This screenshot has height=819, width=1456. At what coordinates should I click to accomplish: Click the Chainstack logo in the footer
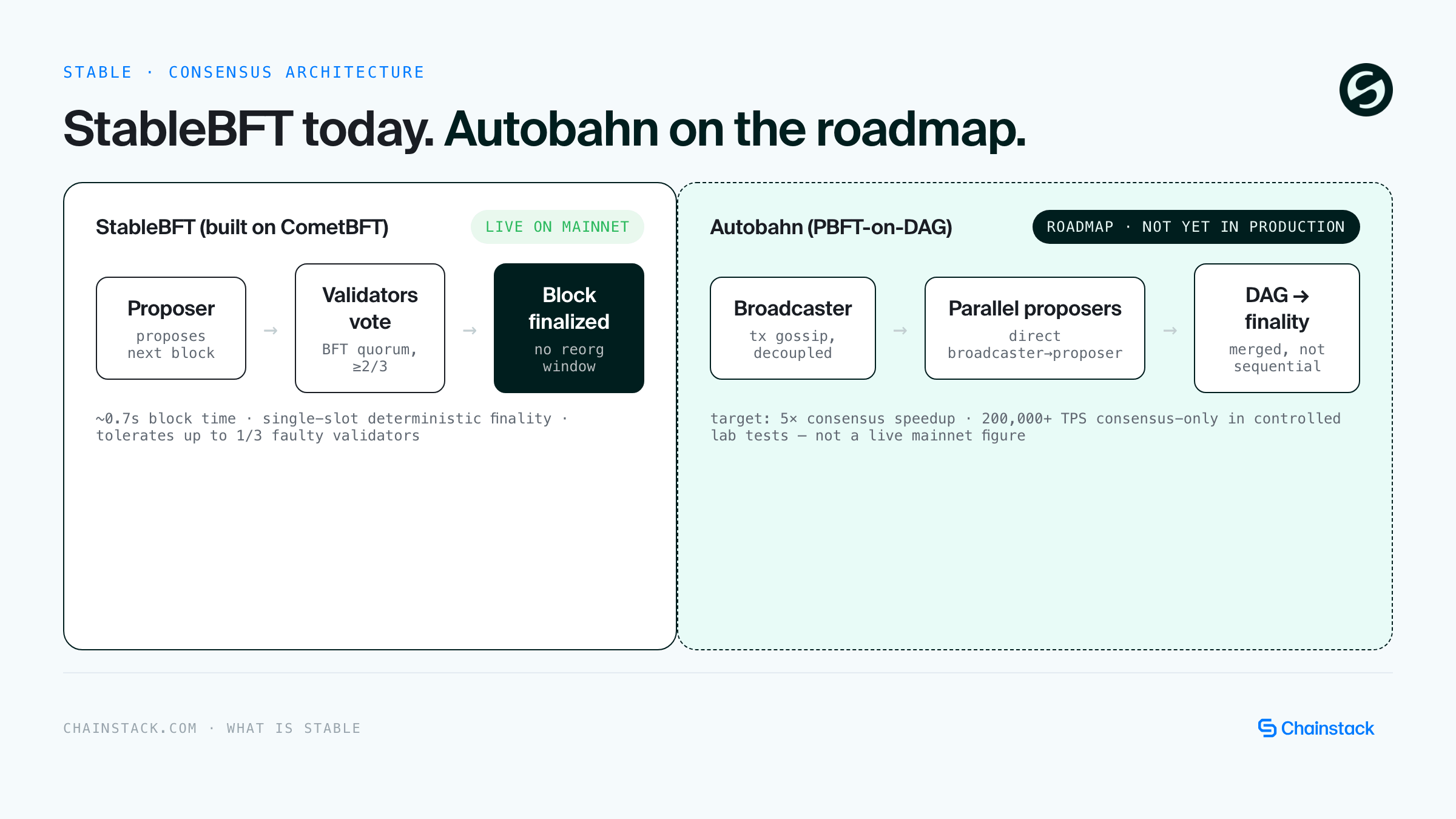(1316, 728)
